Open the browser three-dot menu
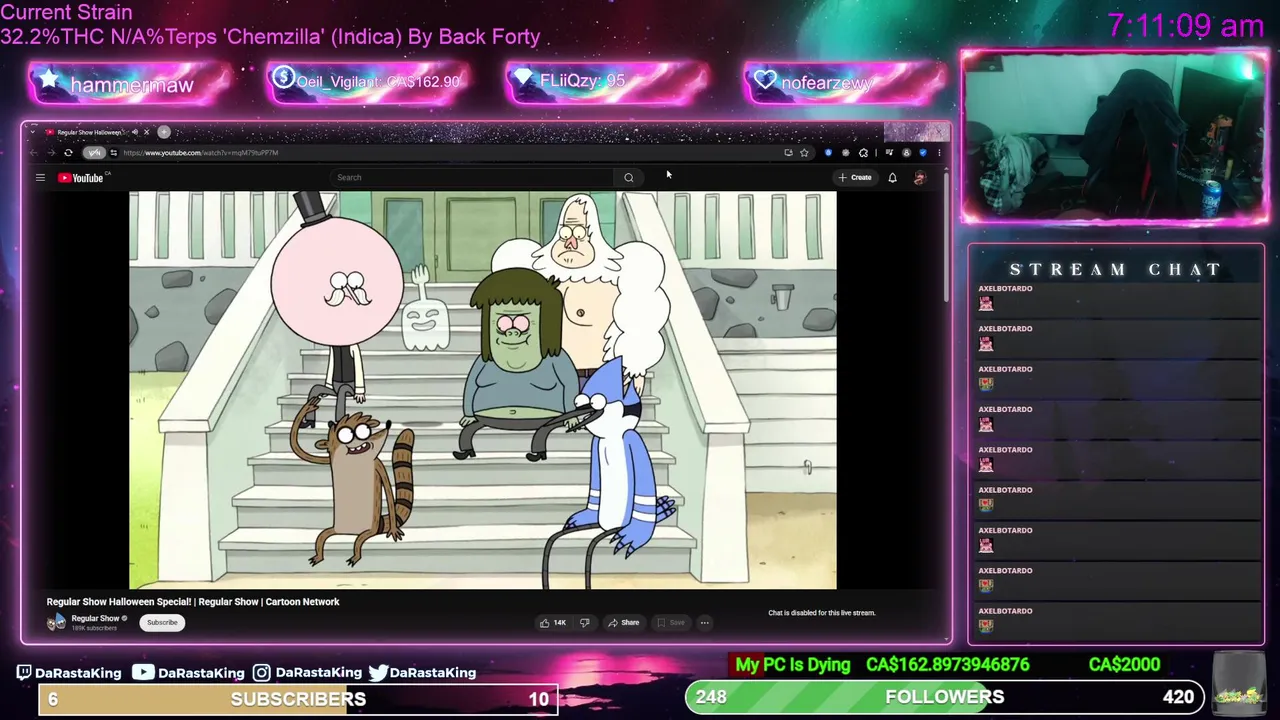This screenshot has height=720, width=1280. tap(939, 153)
